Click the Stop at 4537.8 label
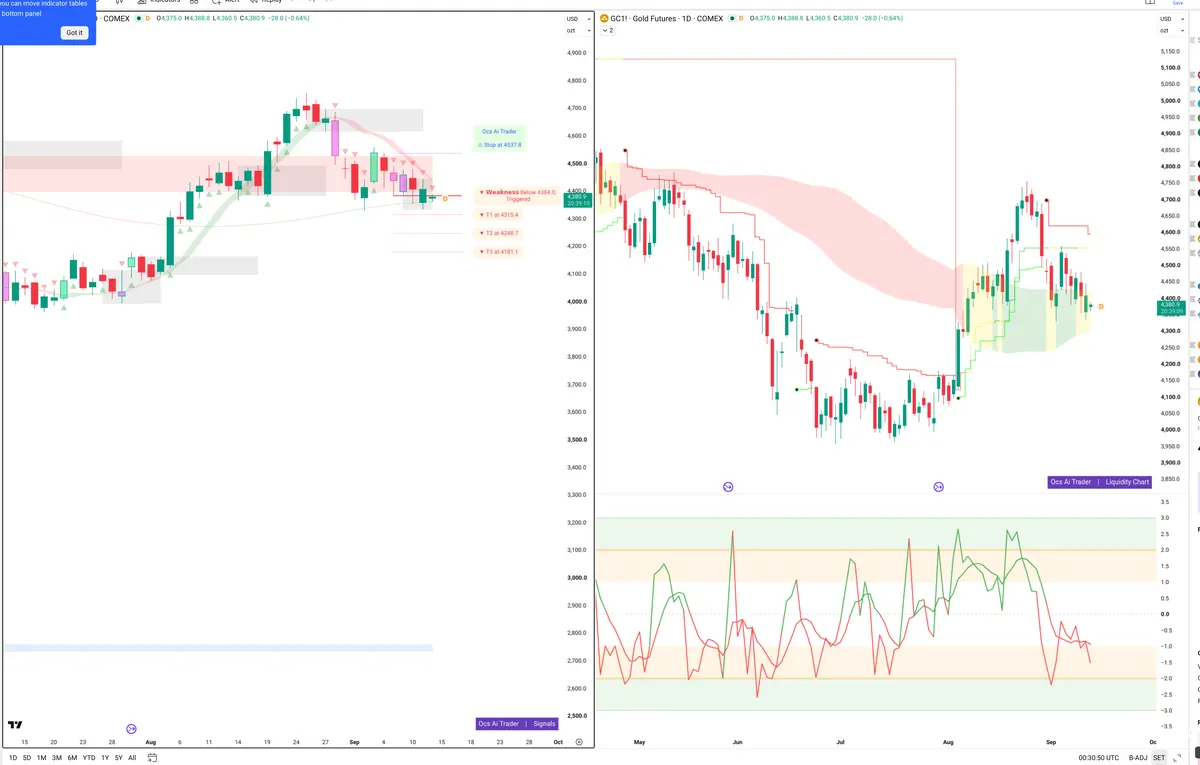The width and height of the screenshot is (1200, 765). [499, 145]
